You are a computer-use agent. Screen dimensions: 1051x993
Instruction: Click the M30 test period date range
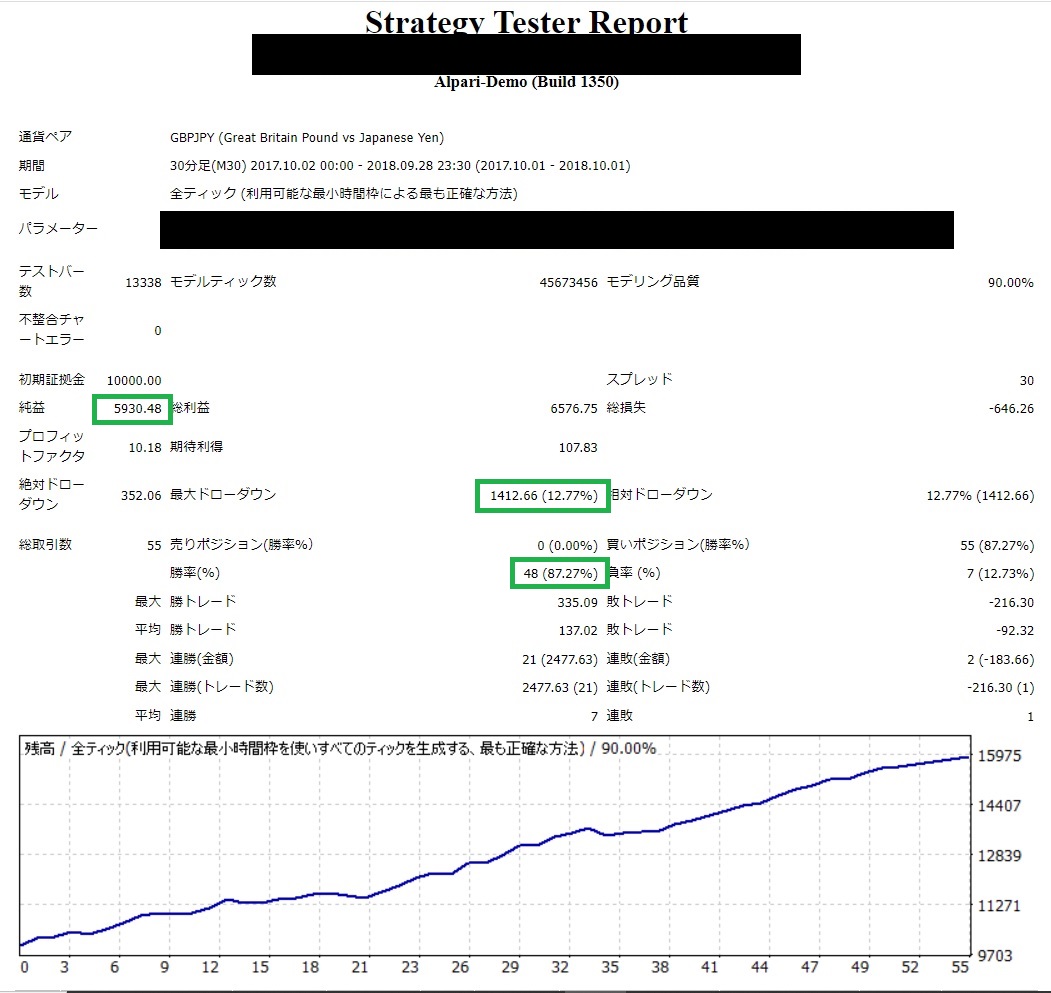coord(400,166)
